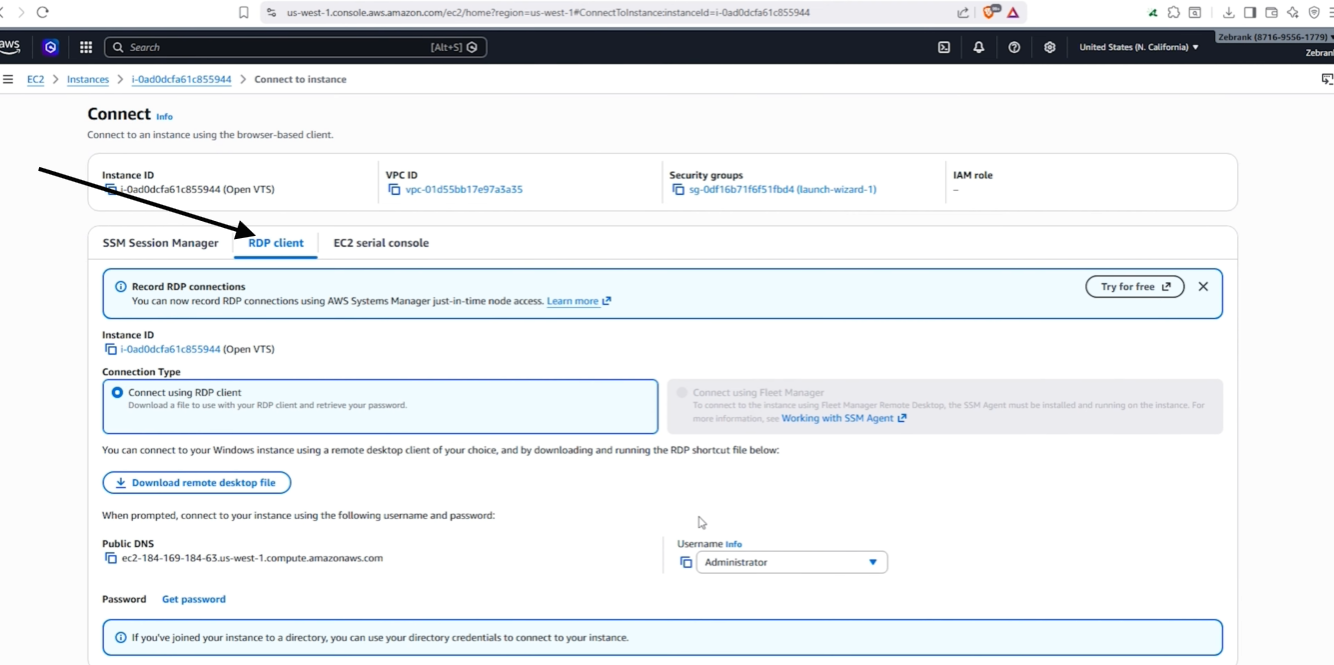The height and width of the screenshot is (665, 1334).
Task: Open the Working with SSM Agent link
Action: point(843,418)
